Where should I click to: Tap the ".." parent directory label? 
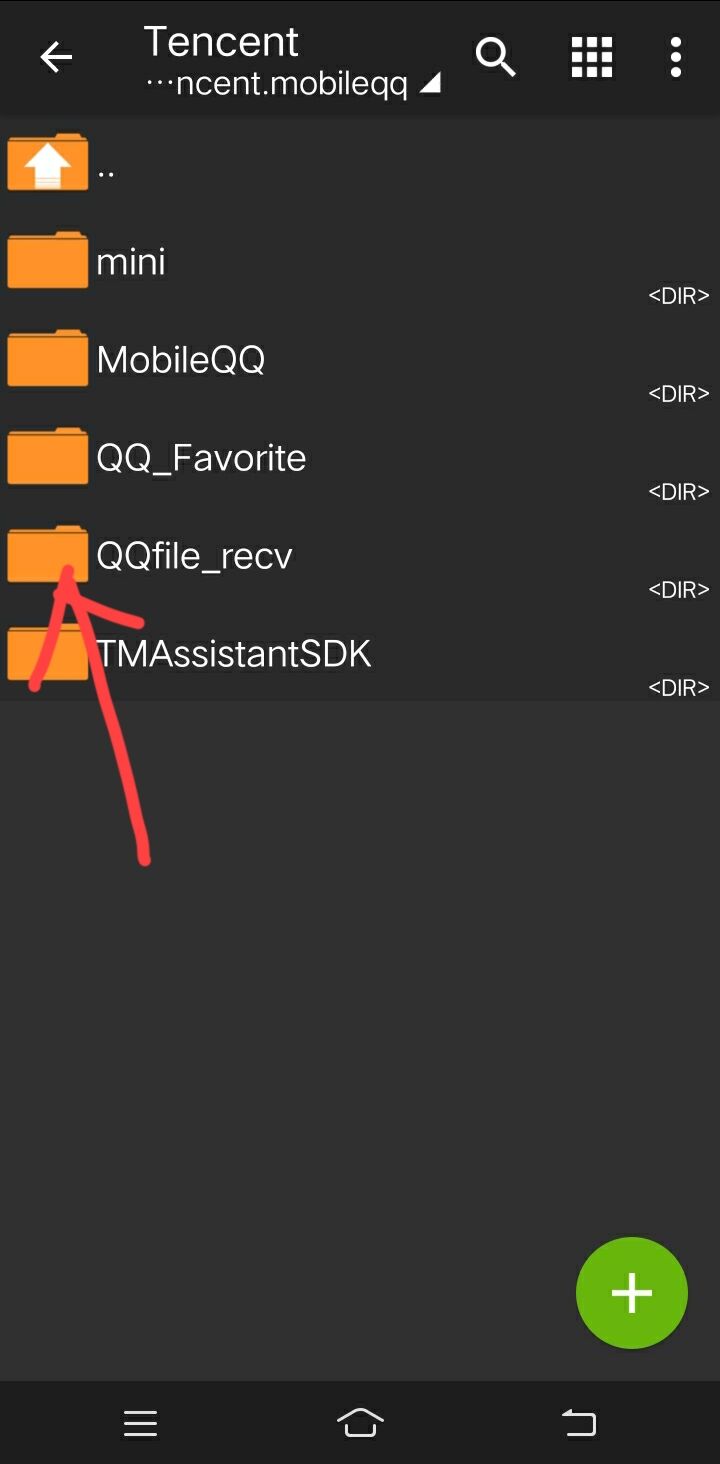106,172
